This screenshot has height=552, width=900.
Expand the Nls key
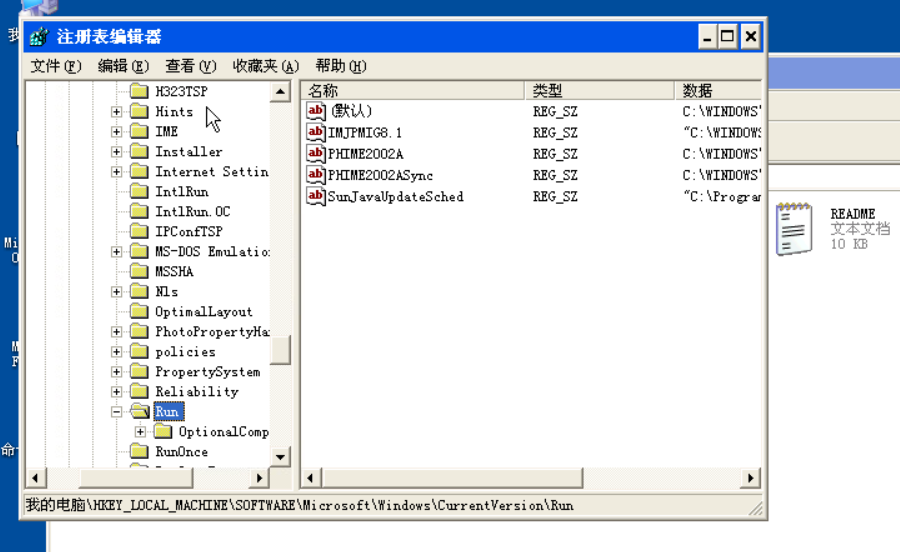click(x=117, y=291)
